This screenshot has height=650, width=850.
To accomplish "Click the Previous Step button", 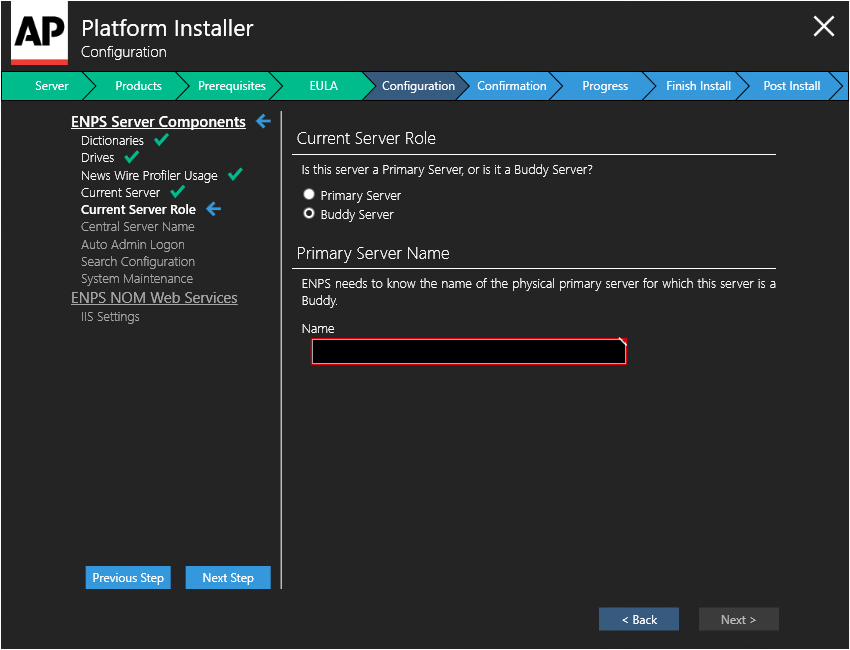I will (x=128, y=577).
